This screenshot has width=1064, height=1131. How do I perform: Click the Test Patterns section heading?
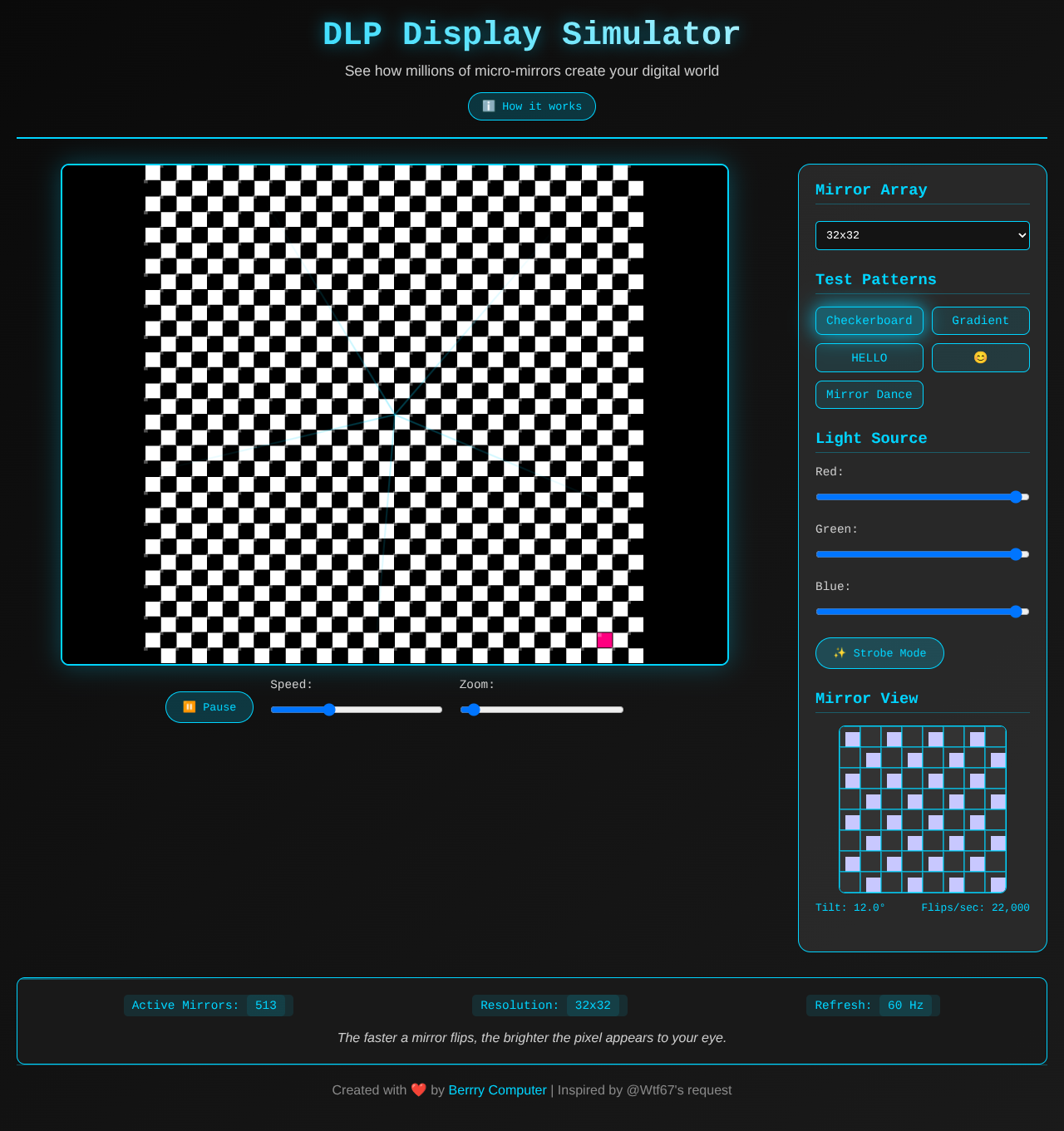[x=875, y=279]
